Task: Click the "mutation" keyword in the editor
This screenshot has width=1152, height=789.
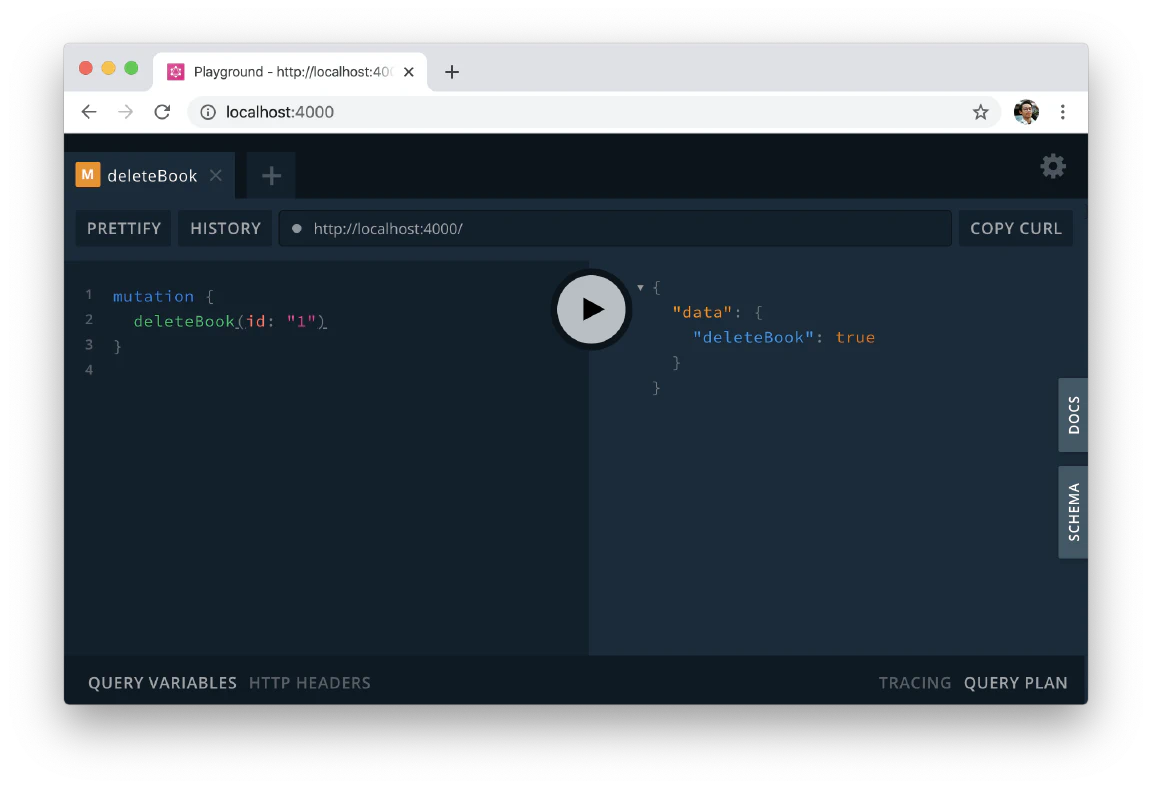Action: click(154, 296)
